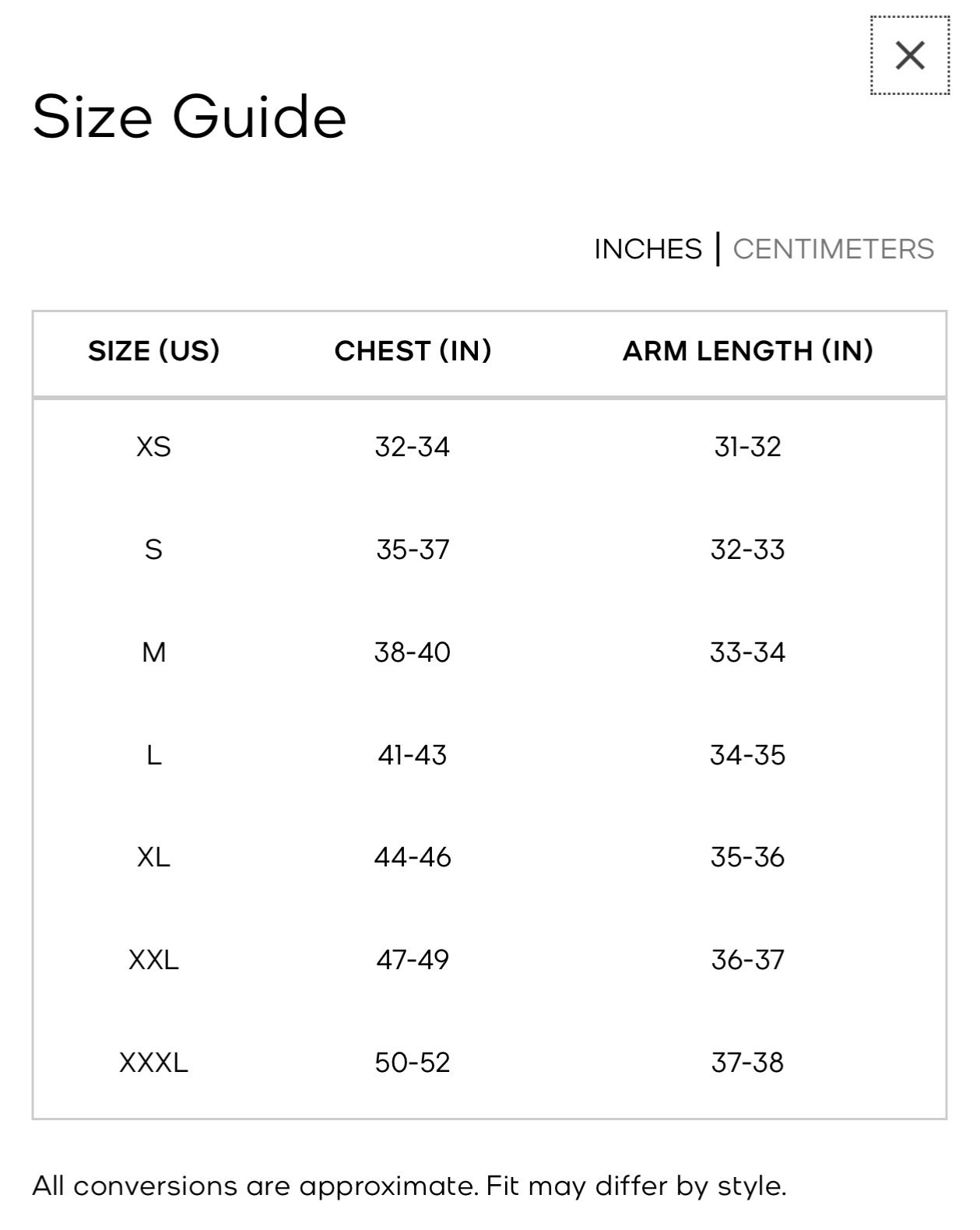Image resolution: width=980 pixels, height=1230 pixels.
Task: Select the XL size row label
Action: (154, 857)
